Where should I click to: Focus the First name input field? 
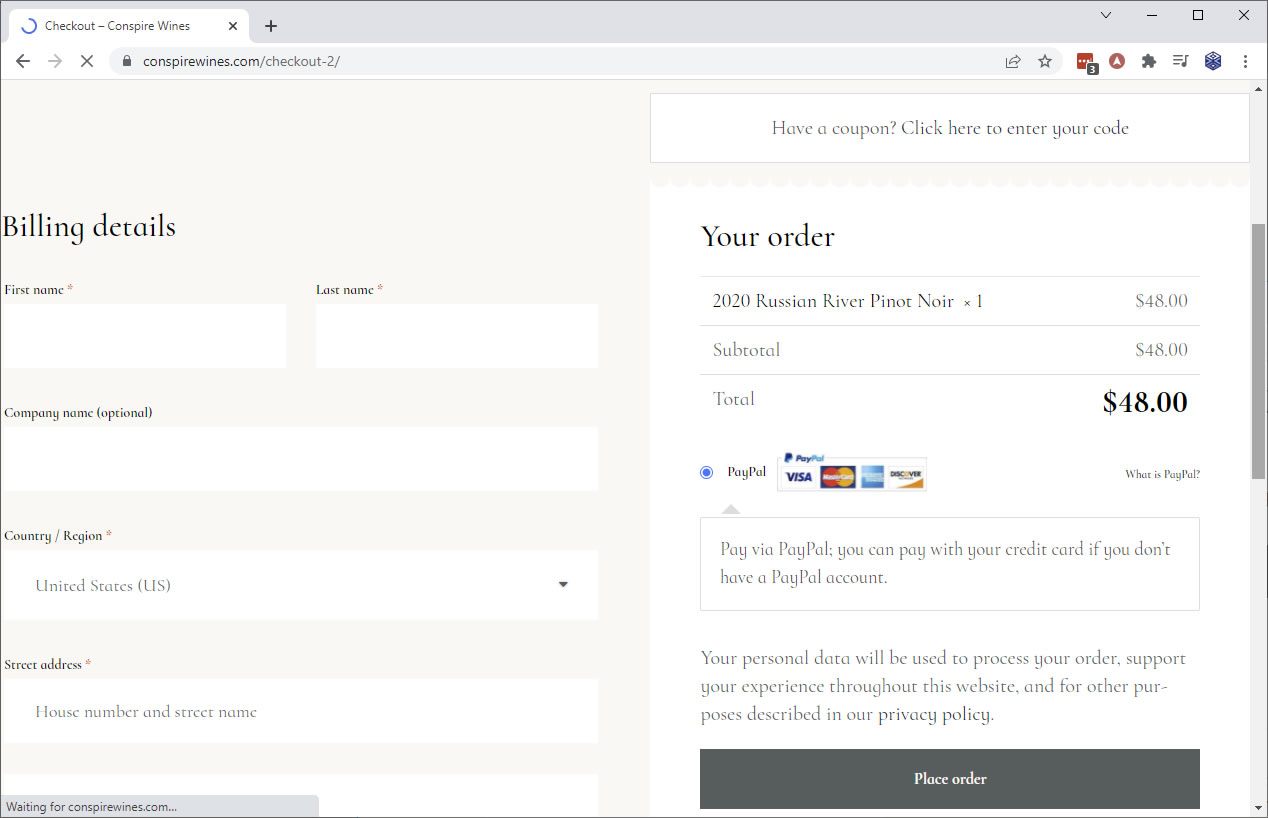pyautogui.click(x=144, y=336)
